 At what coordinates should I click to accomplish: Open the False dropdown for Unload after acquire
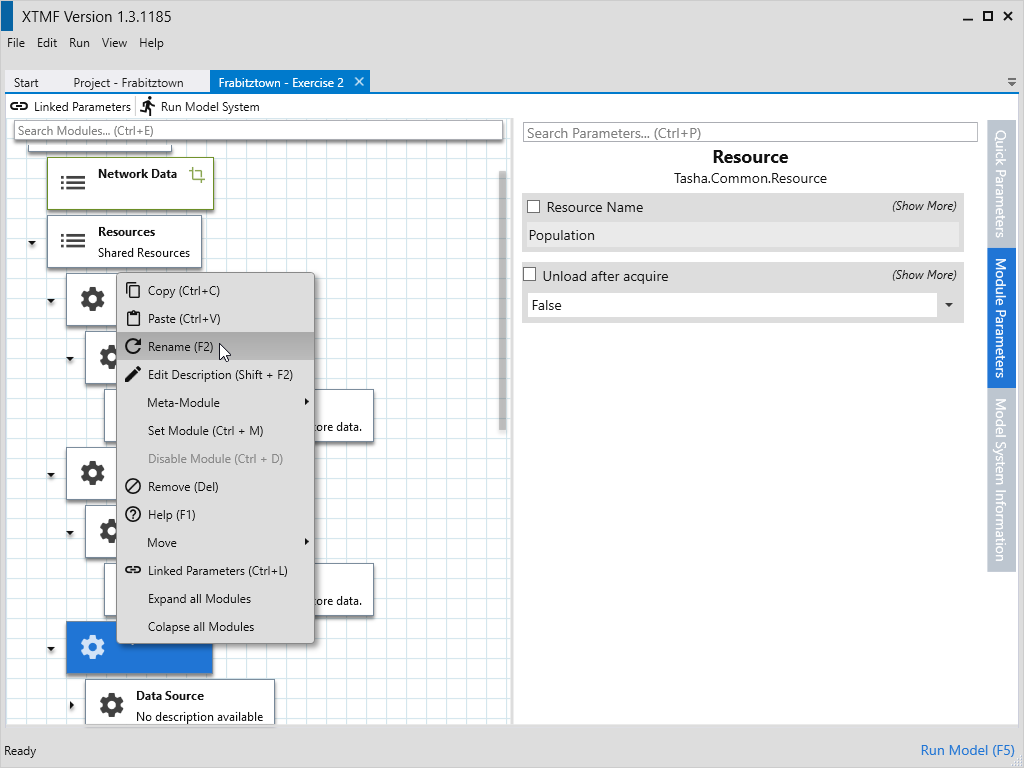pos(948,305)
